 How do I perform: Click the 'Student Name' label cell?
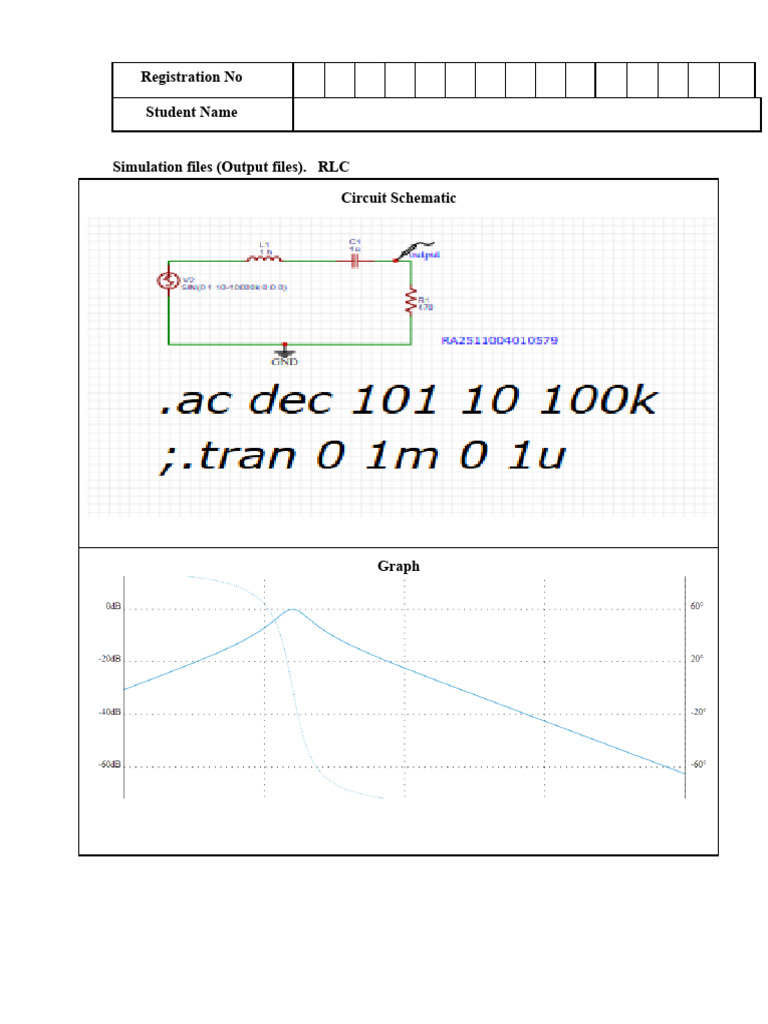(x=202, y=114)
